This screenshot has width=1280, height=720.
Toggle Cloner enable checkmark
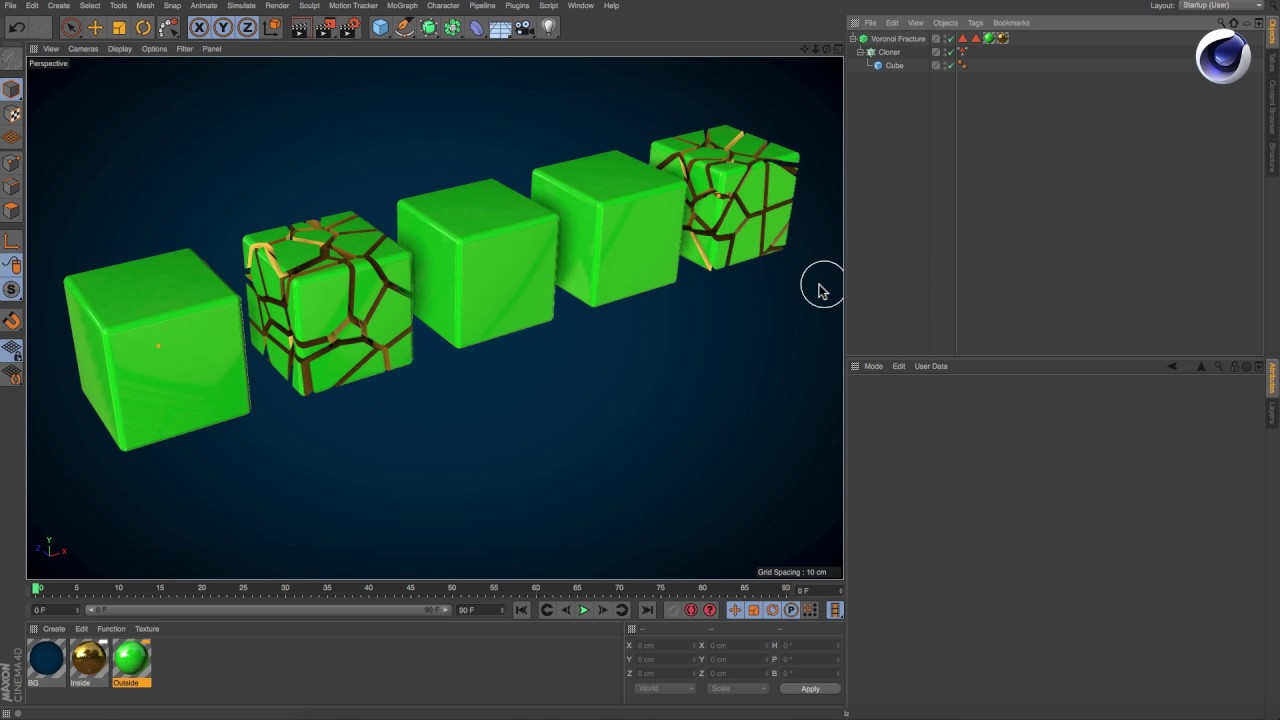click(950, 52)
